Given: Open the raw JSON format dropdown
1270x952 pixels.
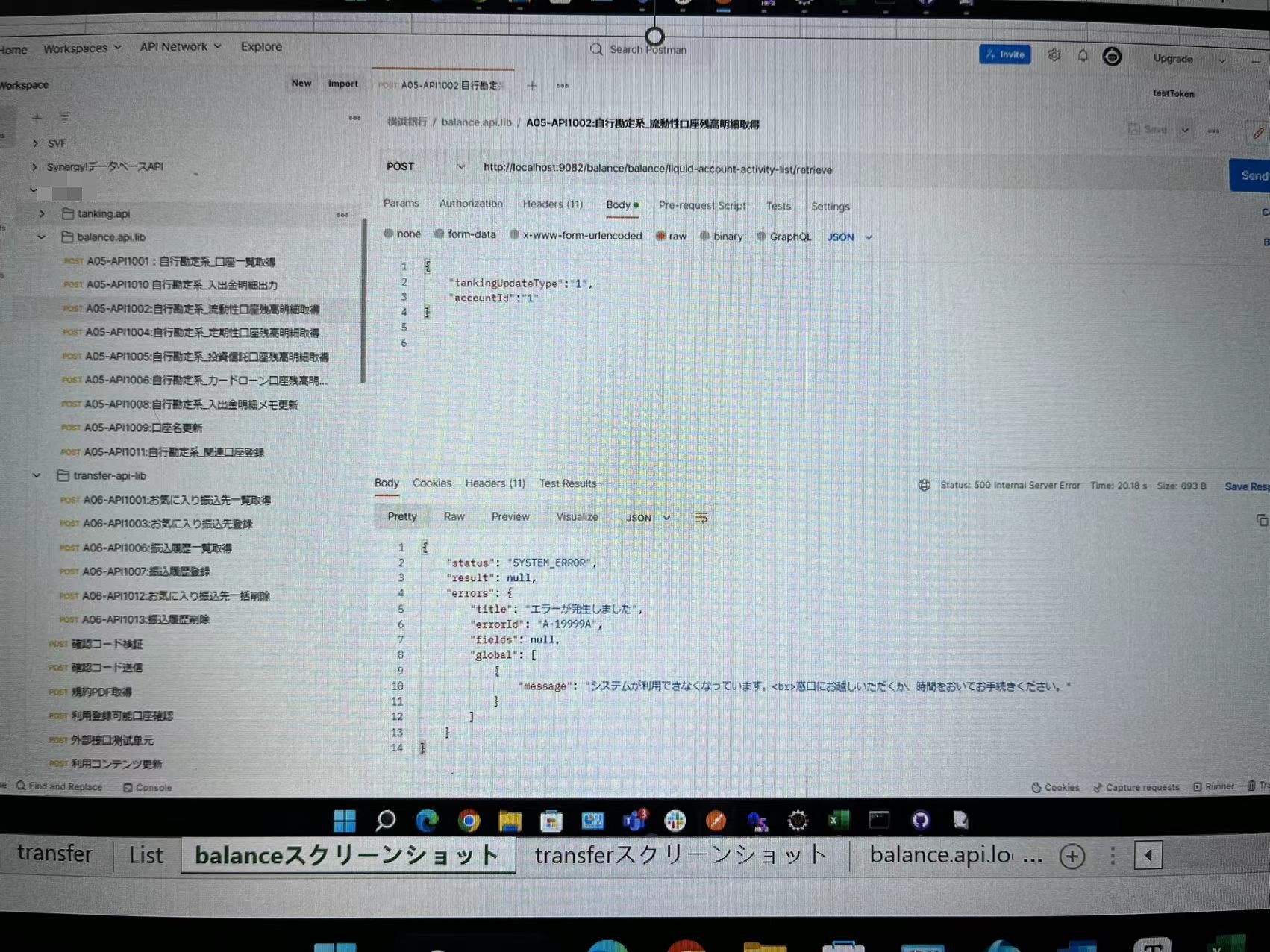Looking at the screenshot, I should point(850,237).
